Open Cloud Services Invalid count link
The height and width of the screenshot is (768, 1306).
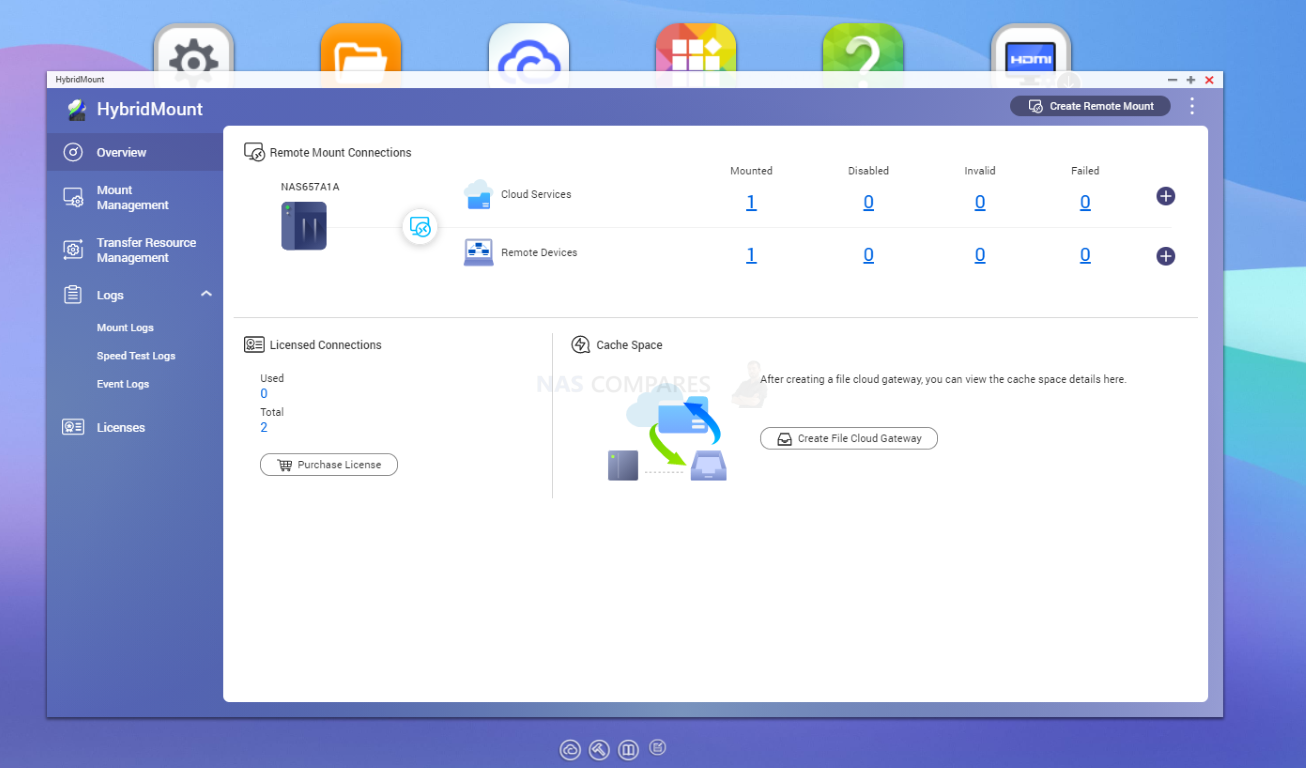point(980,202)
